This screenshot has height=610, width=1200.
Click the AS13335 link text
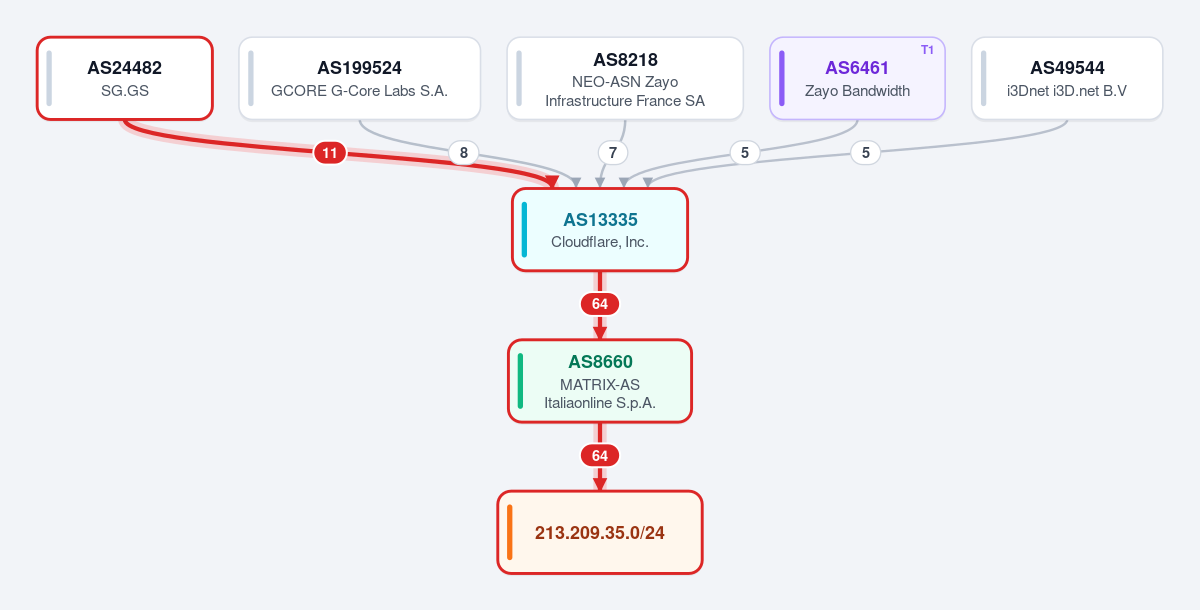click(600, 220)
